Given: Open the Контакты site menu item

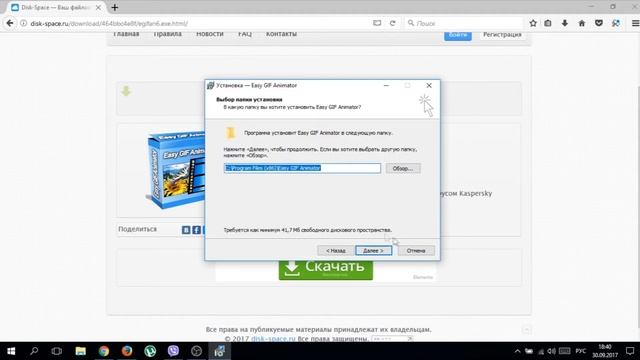Looking at the screenshot, I should pos(281,34).
